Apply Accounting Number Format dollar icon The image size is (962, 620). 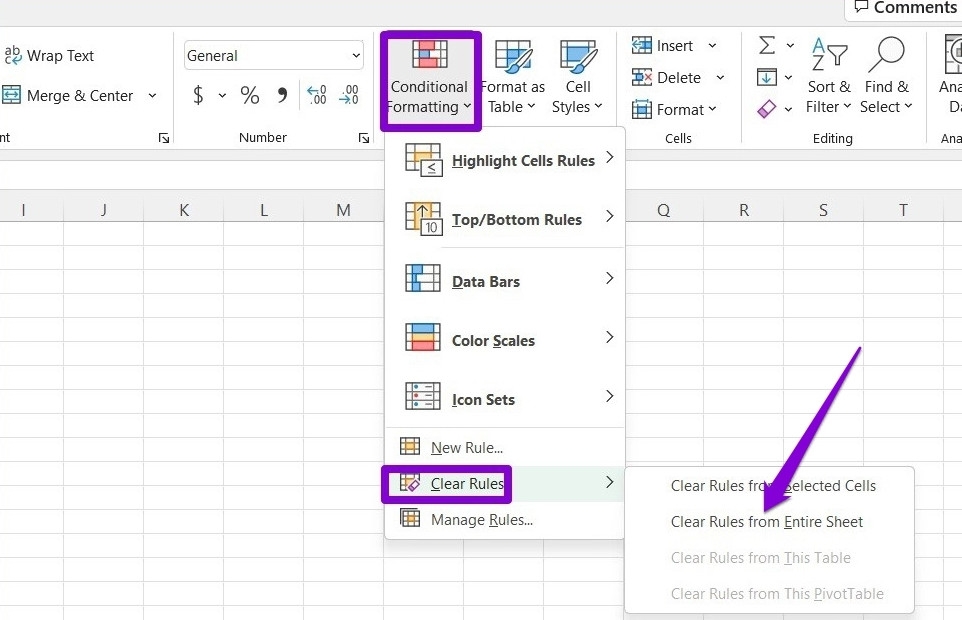pos(198,95)
